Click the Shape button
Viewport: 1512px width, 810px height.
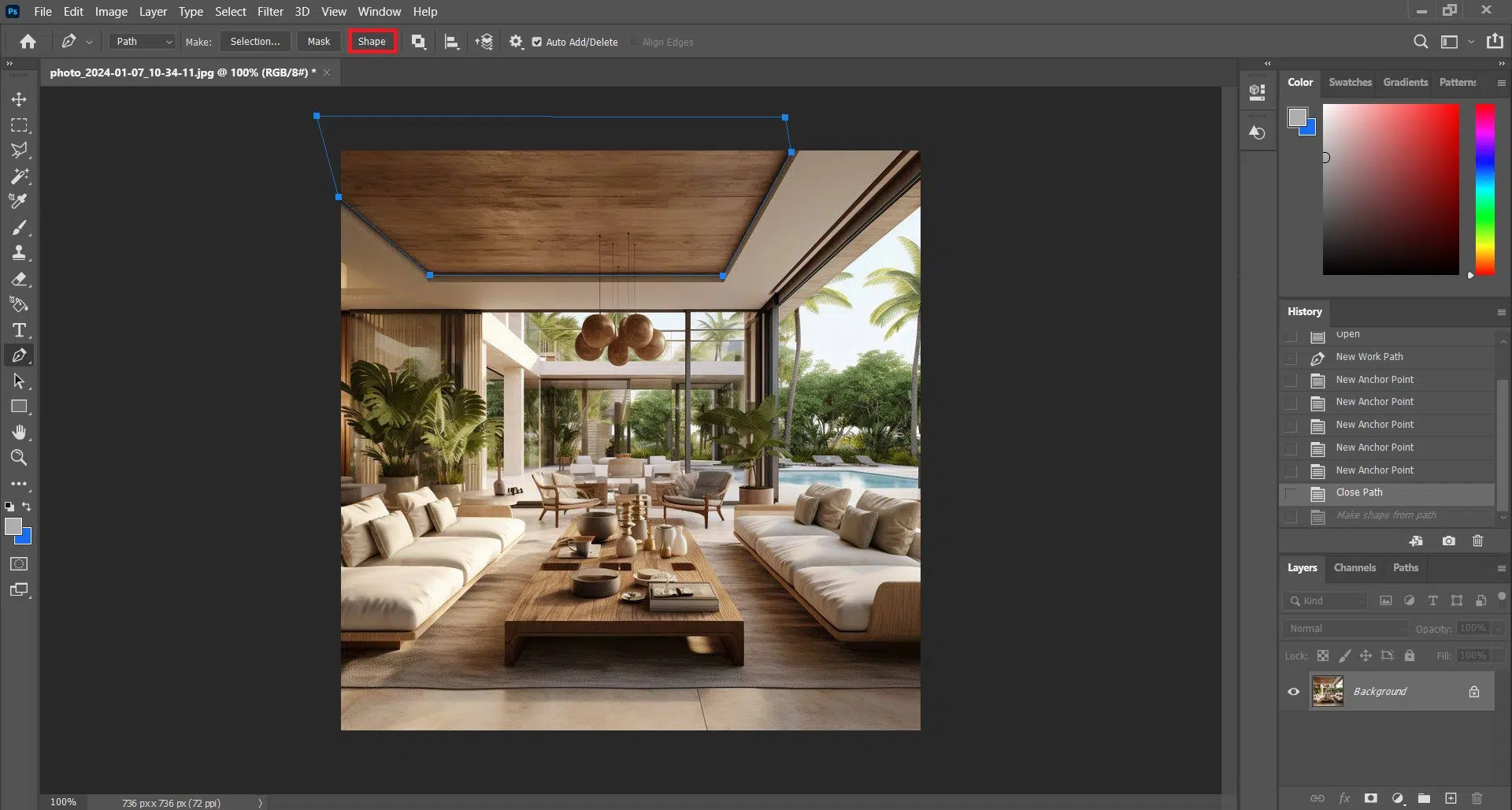click(x=372, y=42)
